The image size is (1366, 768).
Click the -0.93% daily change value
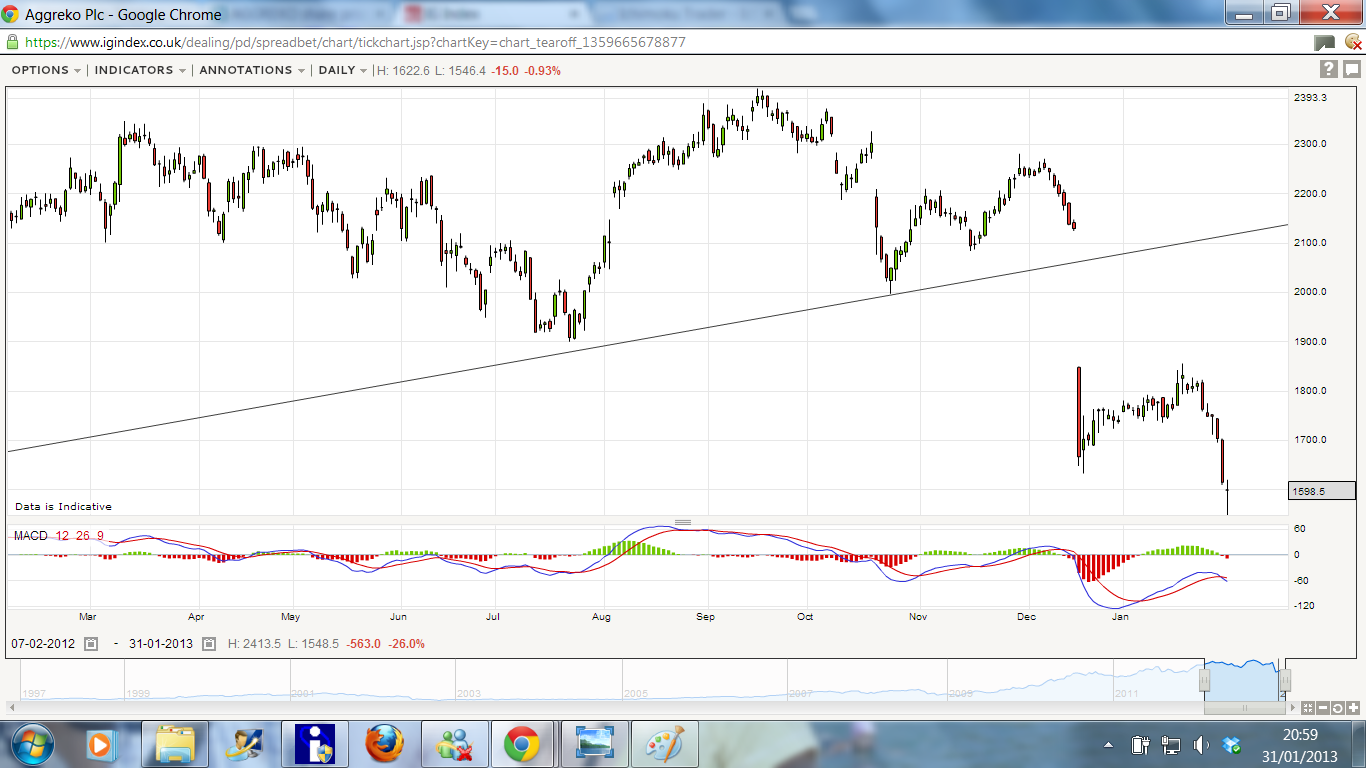point(543,71)
